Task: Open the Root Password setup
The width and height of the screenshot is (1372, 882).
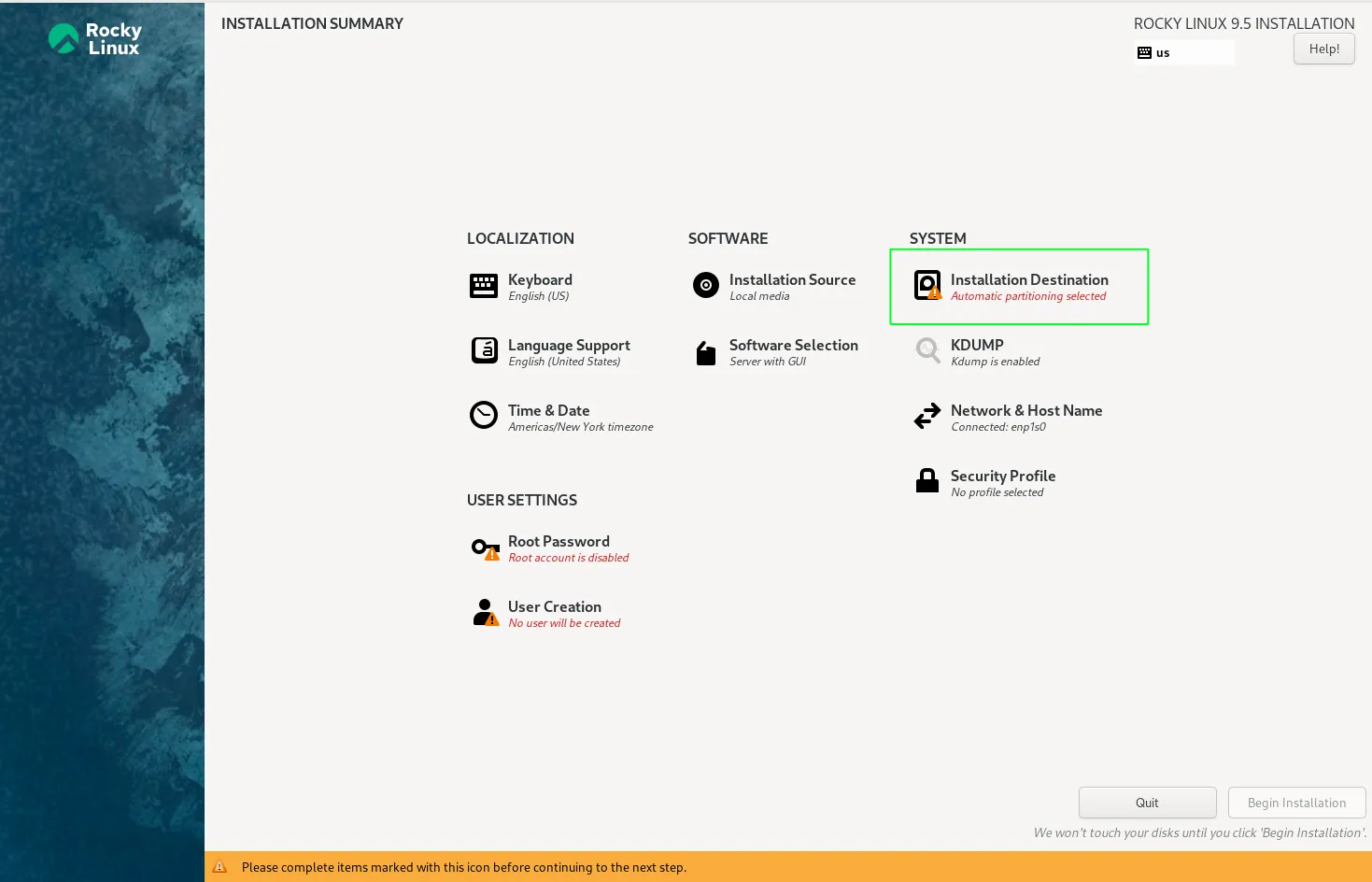Action: (x=559, y=541)
